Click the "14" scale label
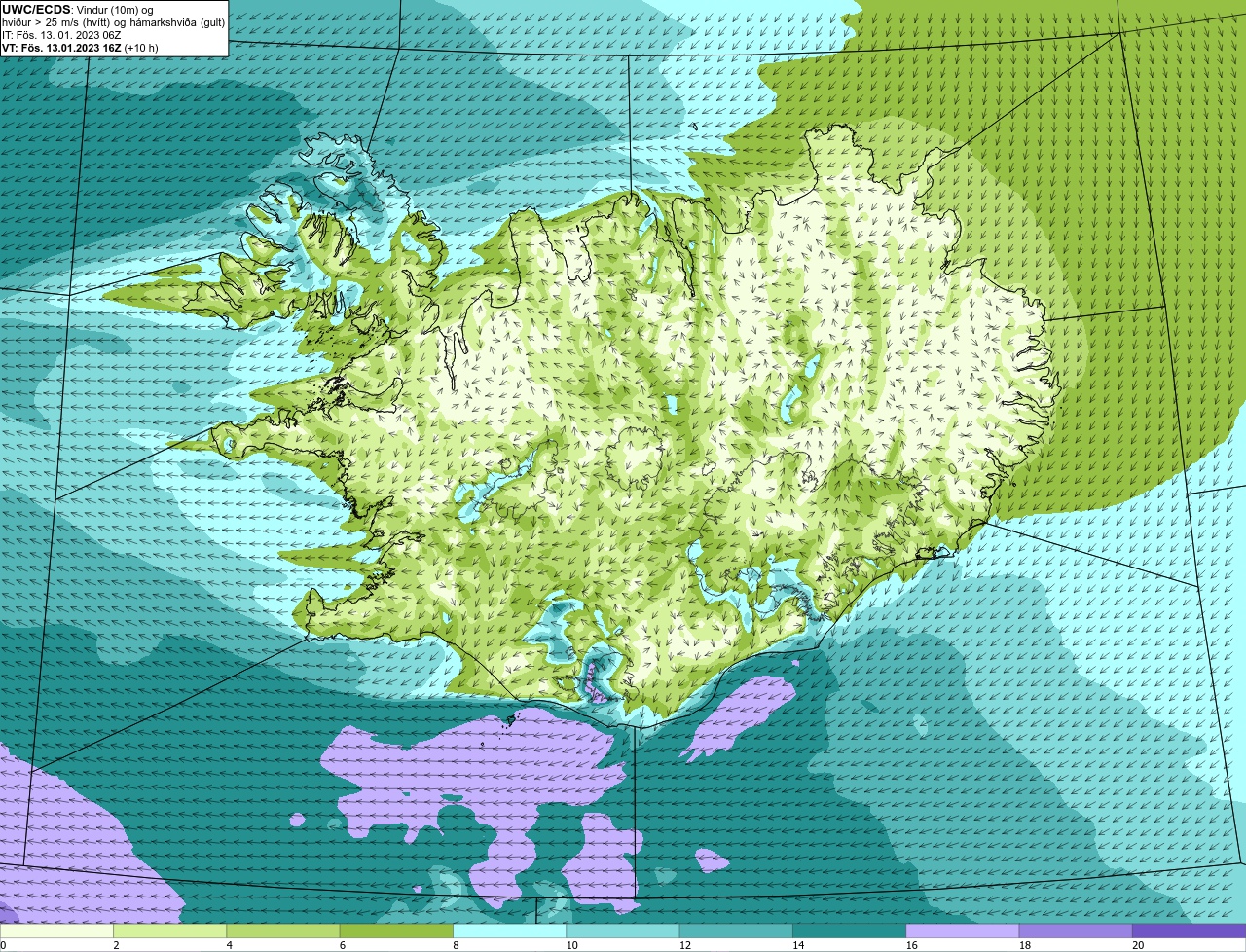Screen dimensions: 1246x952 point(798,945)
